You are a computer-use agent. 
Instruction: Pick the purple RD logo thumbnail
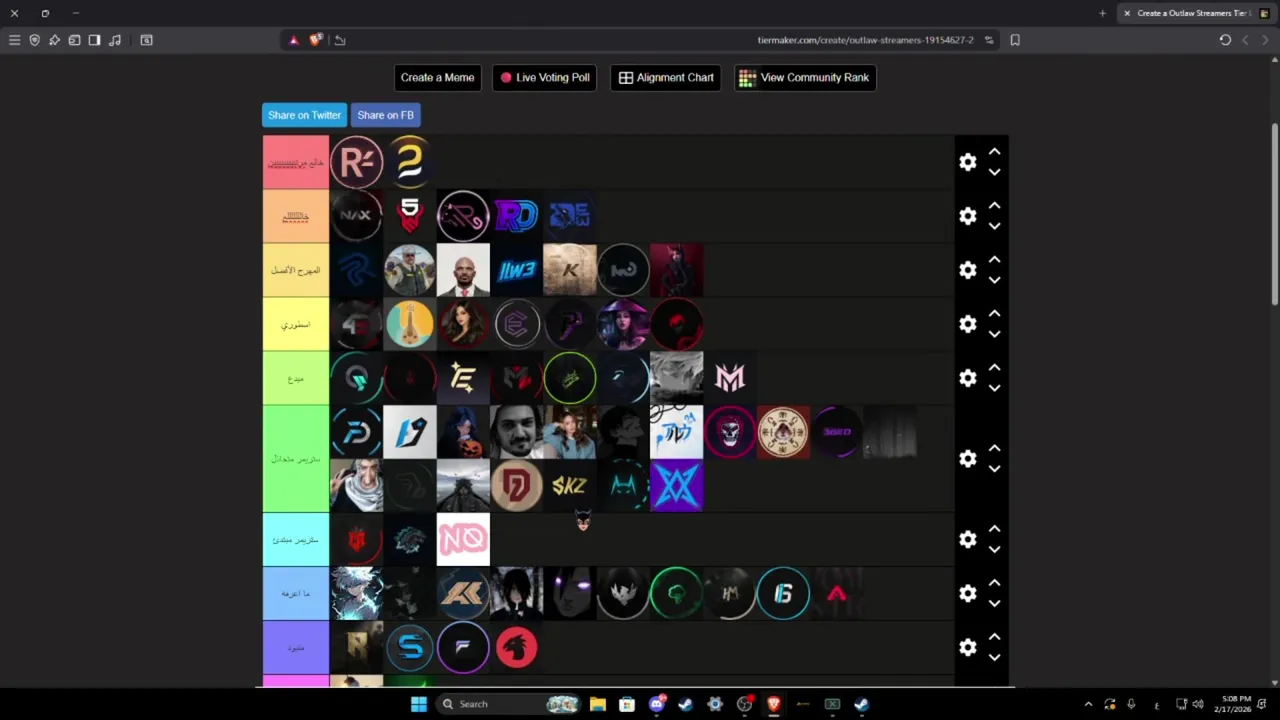(516, 216)
